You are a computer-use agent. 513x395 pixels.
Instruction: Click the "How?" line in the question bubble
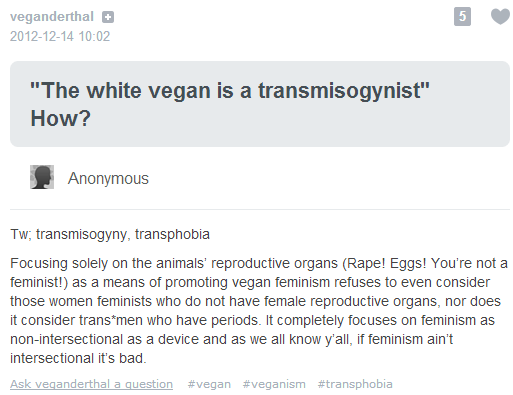pos(60,118)
